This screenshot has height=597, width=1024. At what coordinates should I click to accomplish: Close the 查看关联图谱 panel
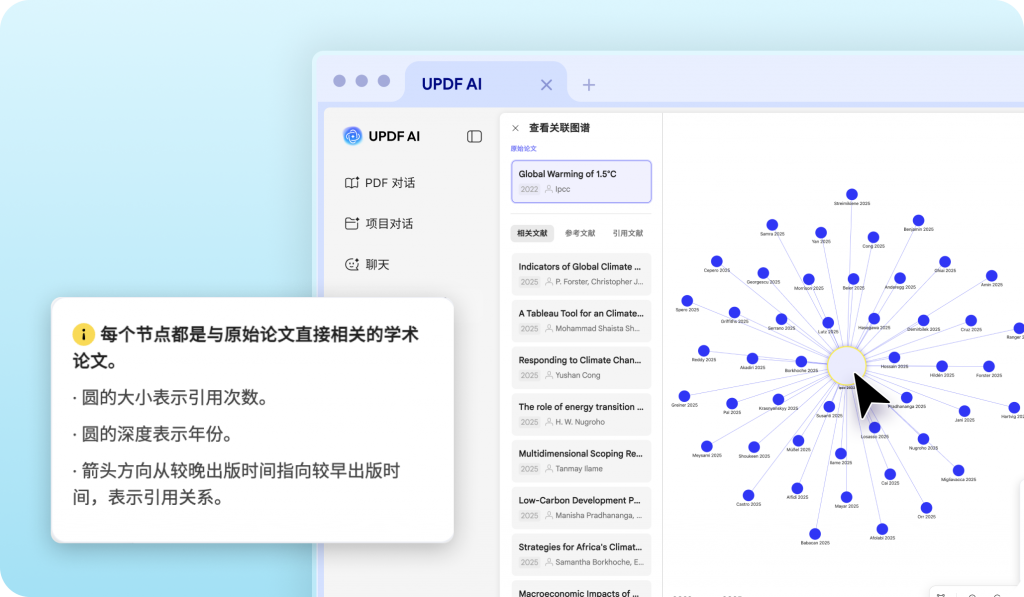(516, 127)
